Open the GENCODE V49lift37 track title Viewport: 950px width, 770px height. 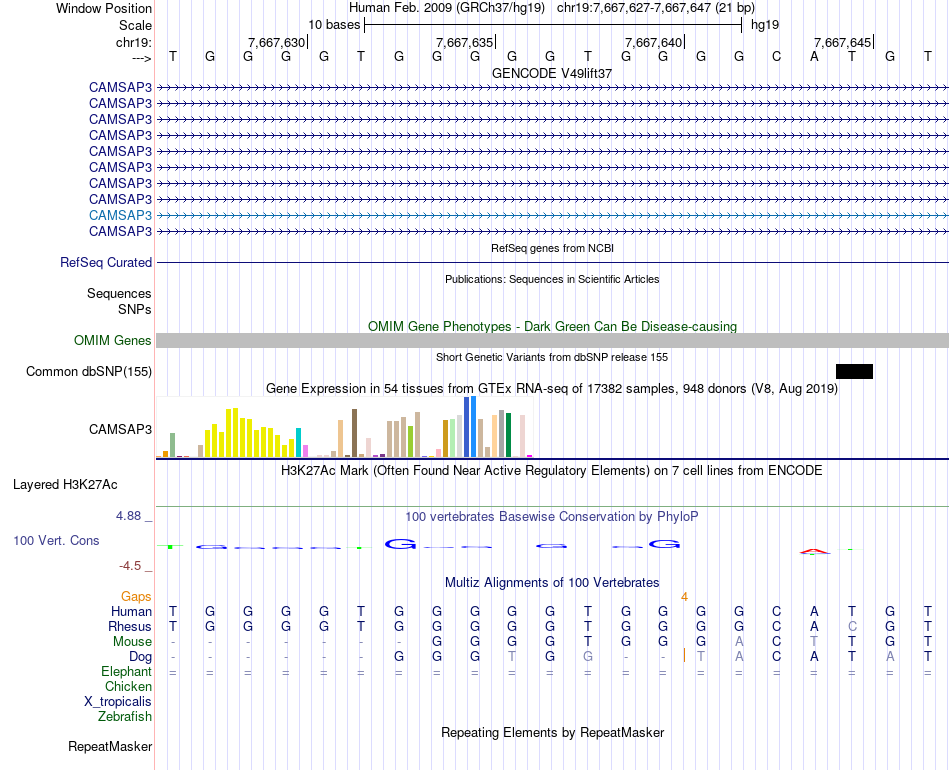[x=552, y=73]
